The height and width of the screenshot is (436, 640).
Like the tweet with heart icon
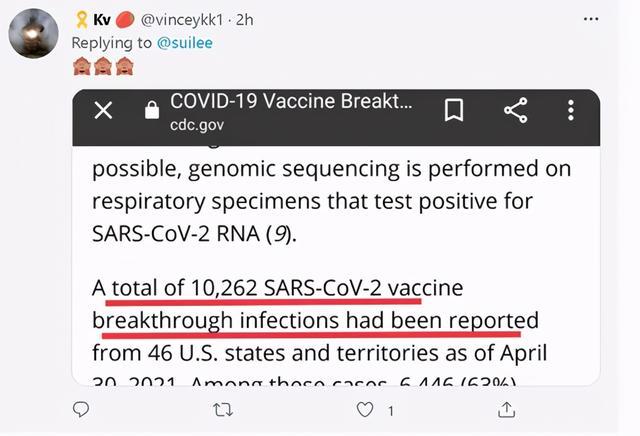click(x=366, y=409)
